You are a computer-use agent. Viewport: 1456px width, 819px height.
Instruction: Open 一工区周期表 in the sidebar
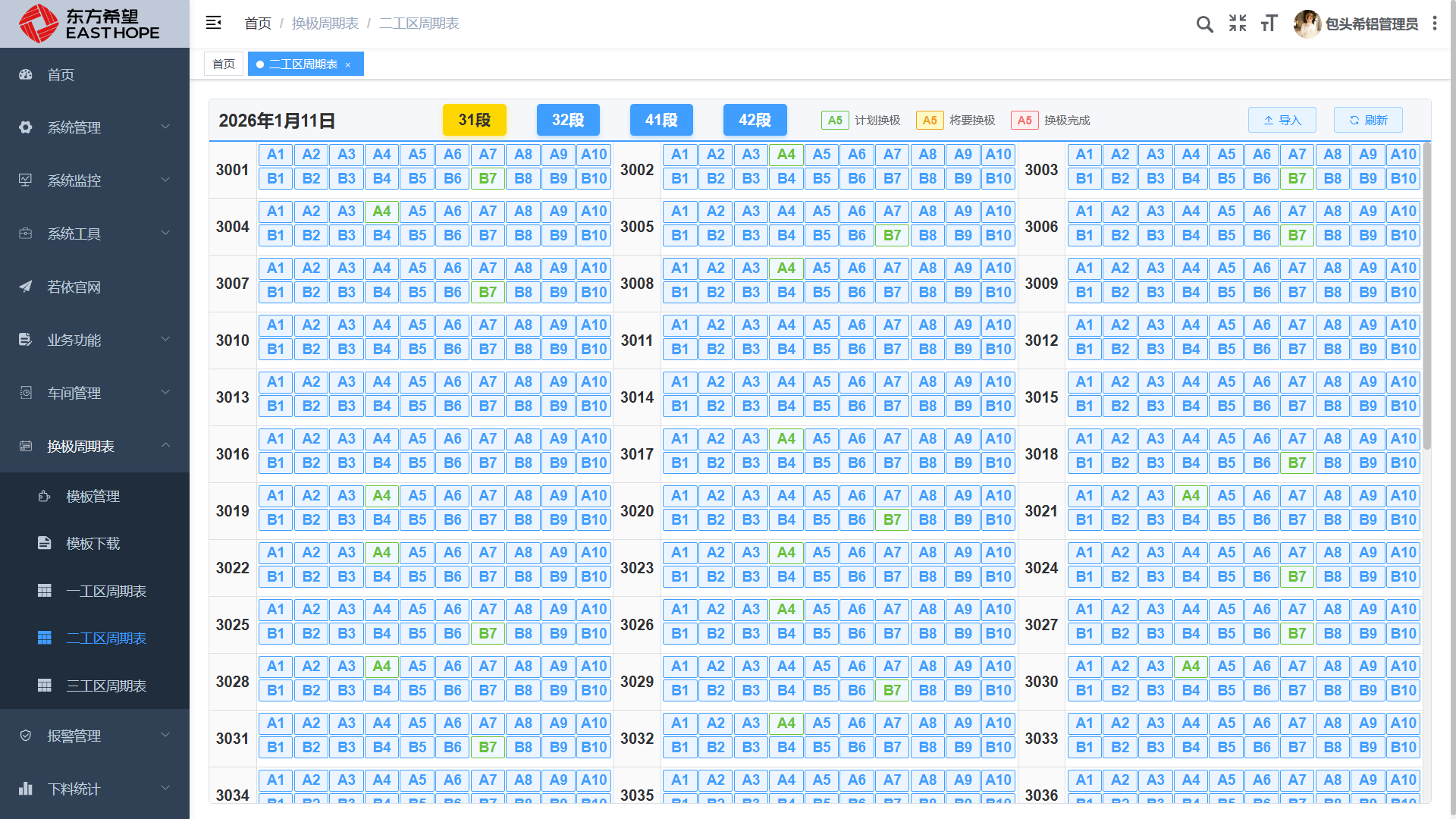pyautogui.click(x=105, y=591)
